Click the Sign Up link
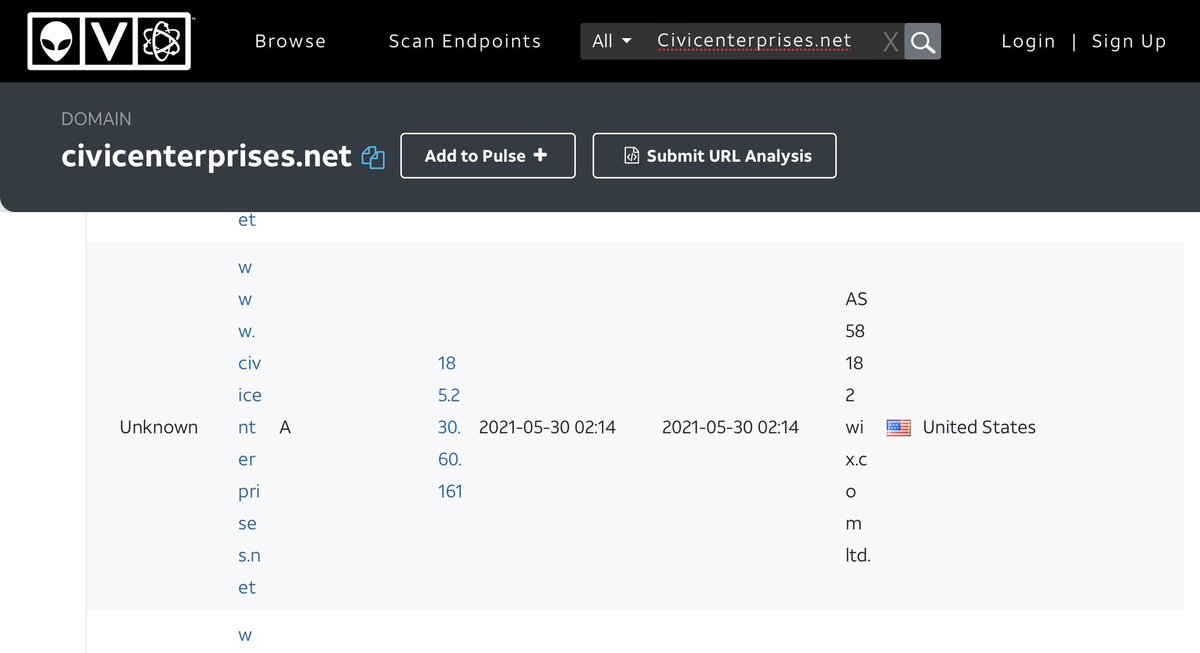 (x=1129, y=42)
